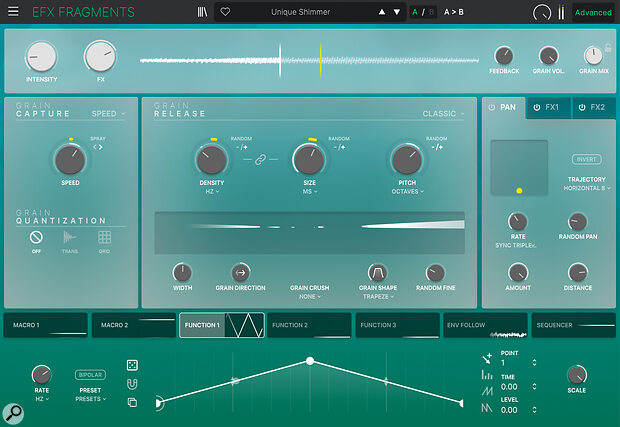620x427 pixels.
Task: Set quantization to Grid
Action: 104,241
